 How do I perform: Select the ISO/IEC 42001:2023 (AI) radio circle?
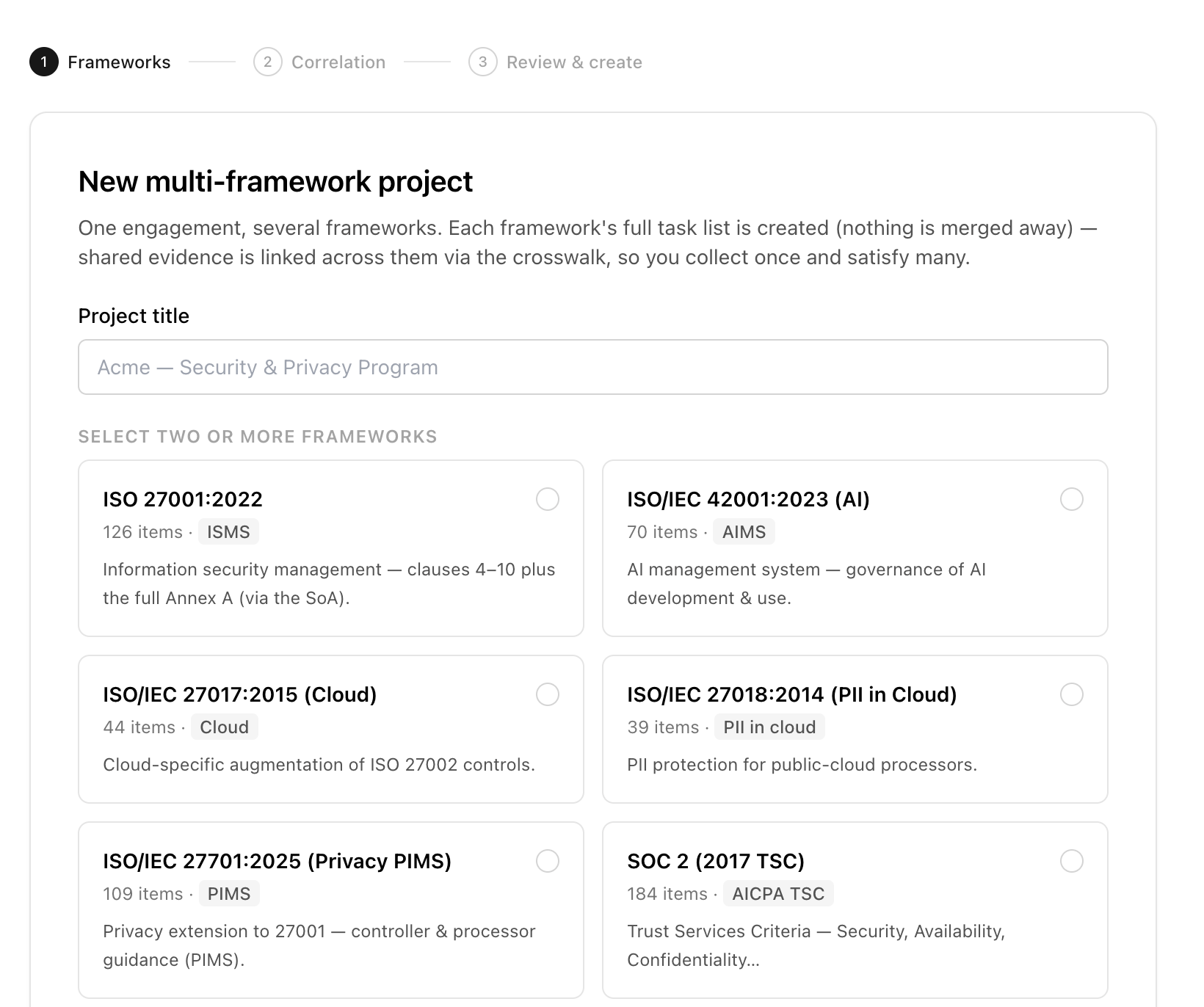1072,499
